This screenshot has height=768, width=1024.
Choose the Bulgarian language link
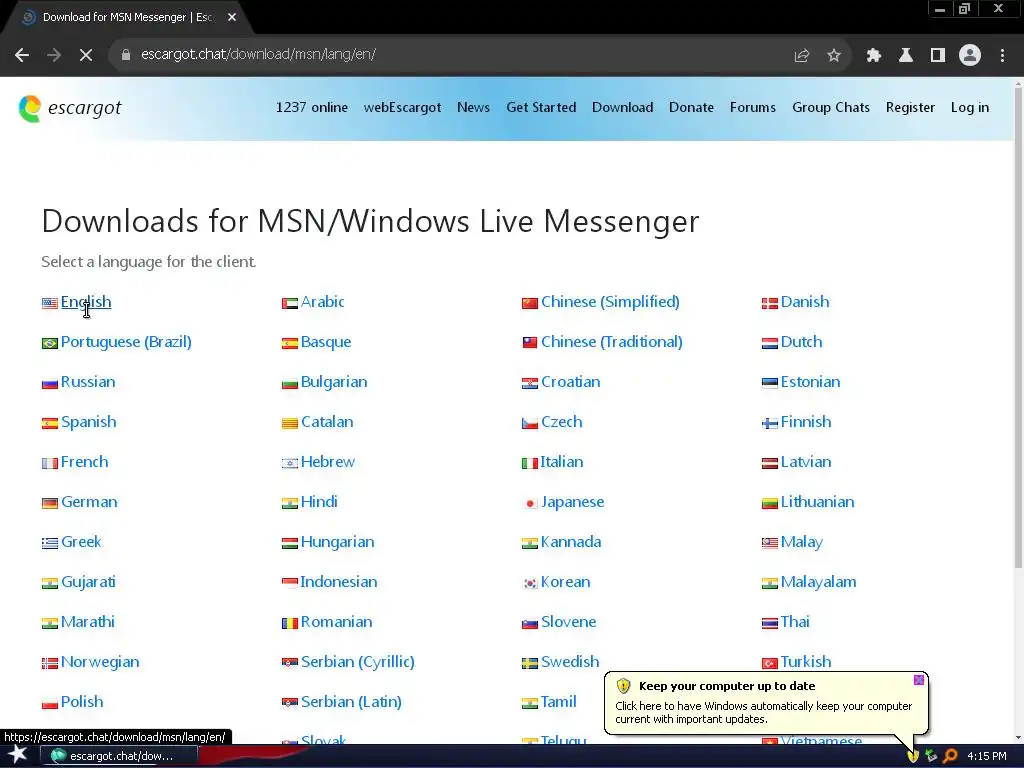click(x=334, y=382)
